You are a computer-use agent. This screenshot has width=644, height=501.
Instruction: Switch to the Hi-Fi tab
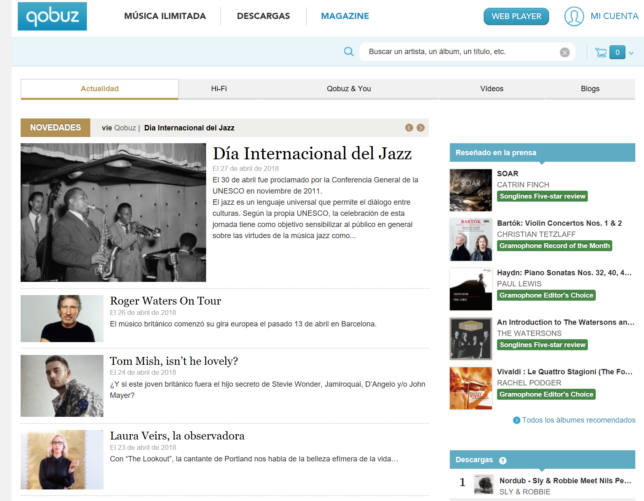point(219,89)
